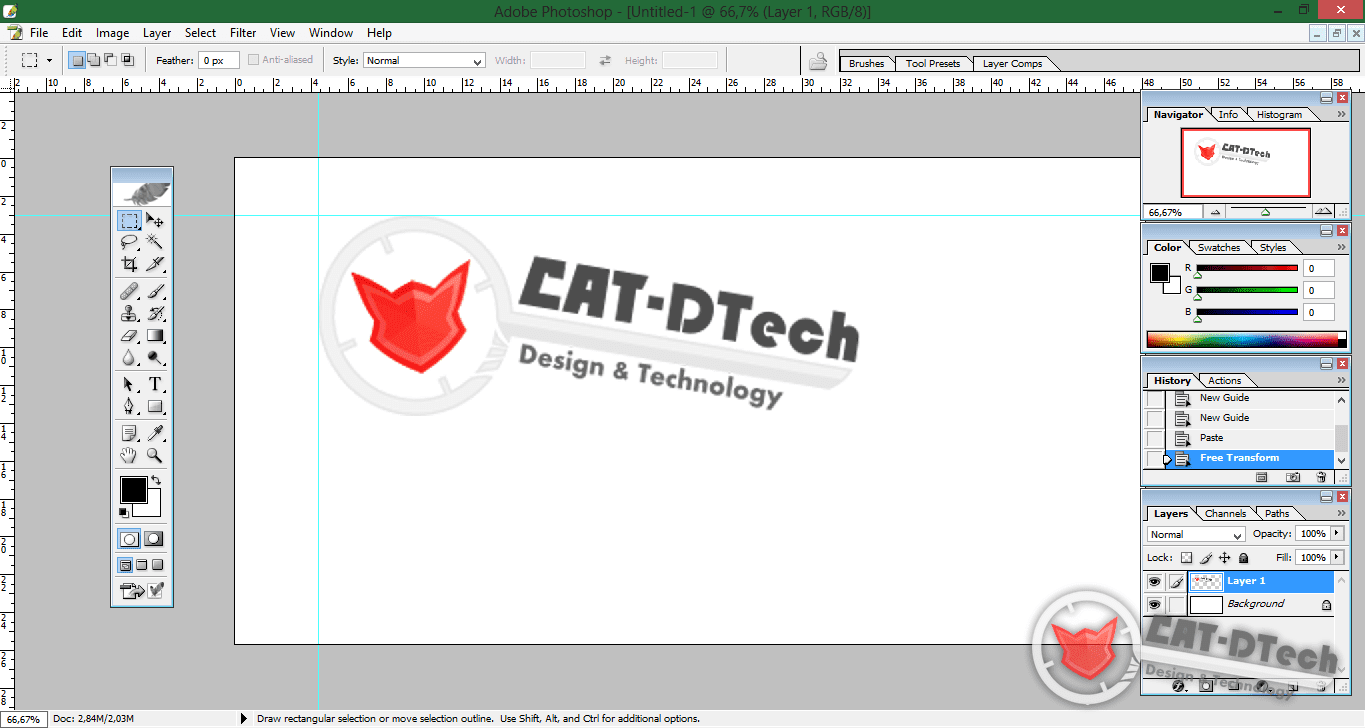Select the Notes tool
The image size is (1365, 728).
(129, 434)
